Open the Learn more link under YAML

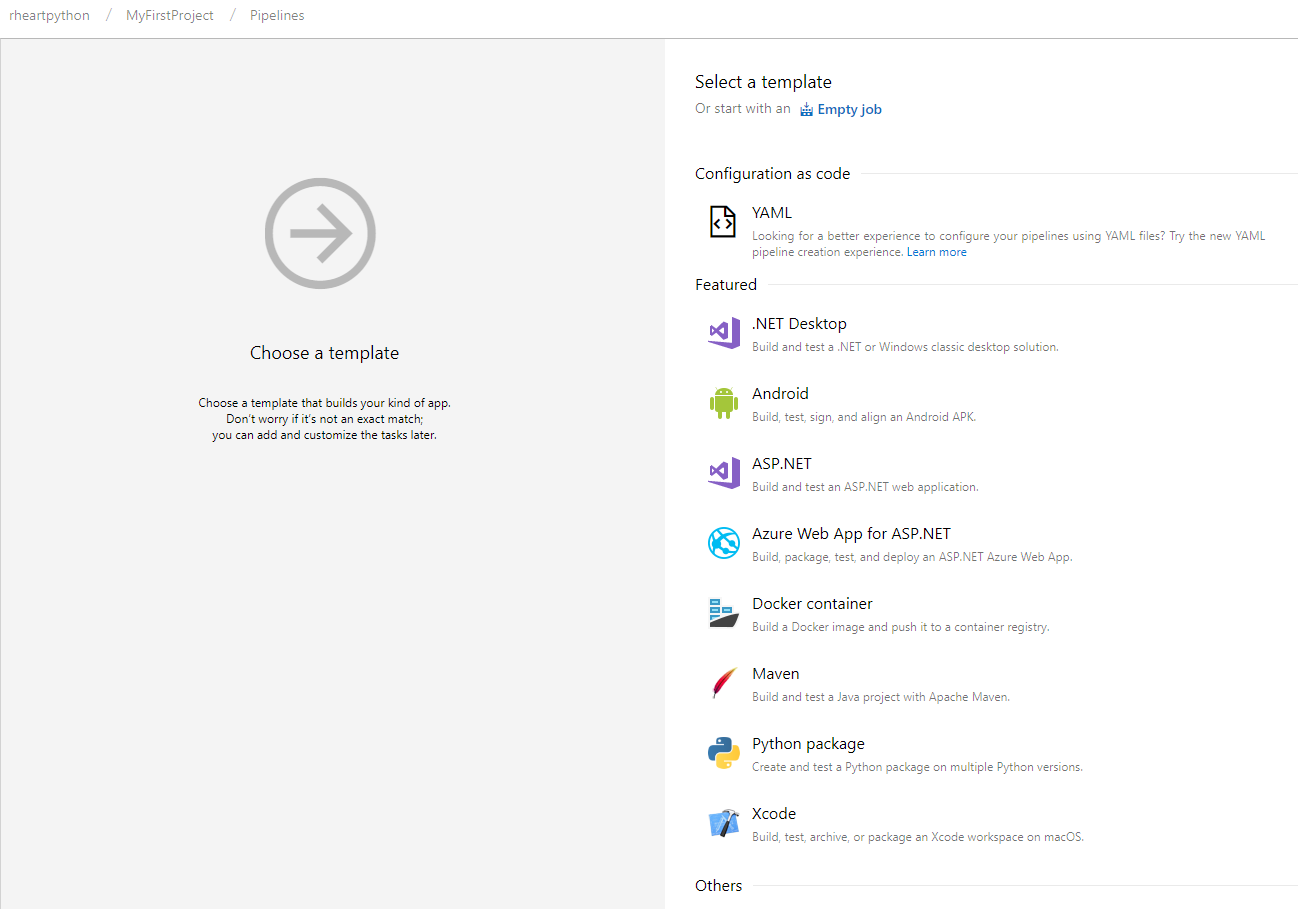(936, 252)
